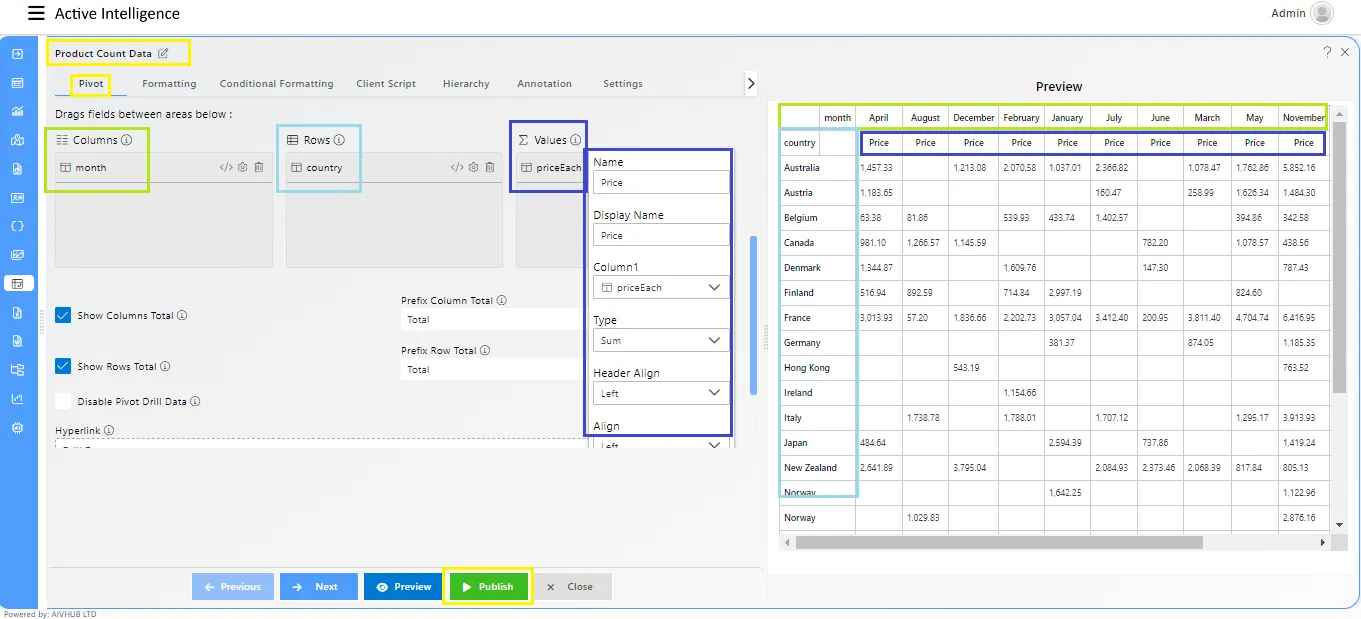The width and height of the screenshot is (1361, 619).
Task: Open the curly braces sidebar icon
Action: 17,226
